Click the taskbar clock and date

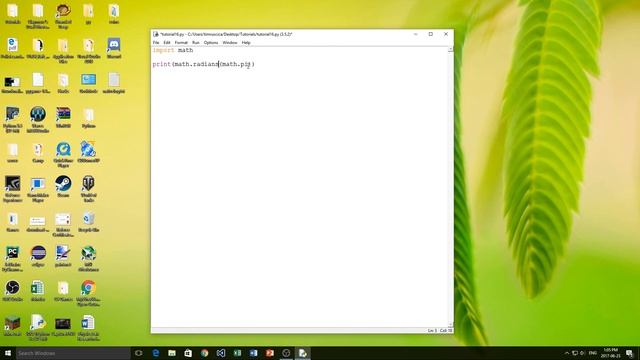point(611,353)
